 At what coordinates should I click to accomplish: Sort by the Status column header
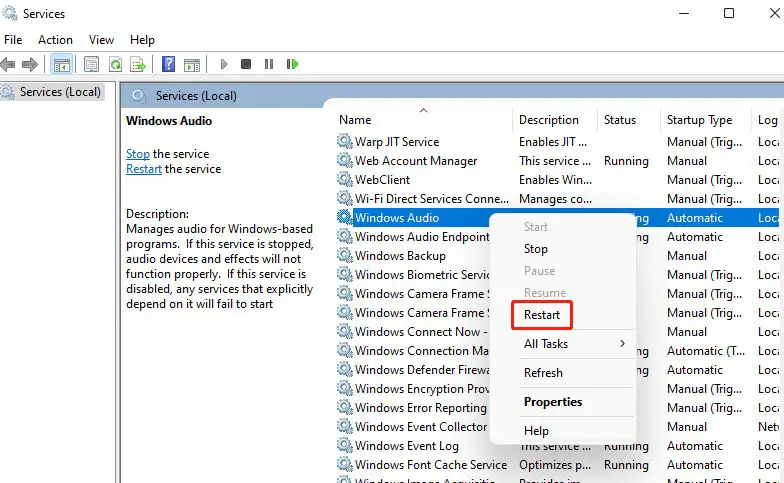pos(620,120)
